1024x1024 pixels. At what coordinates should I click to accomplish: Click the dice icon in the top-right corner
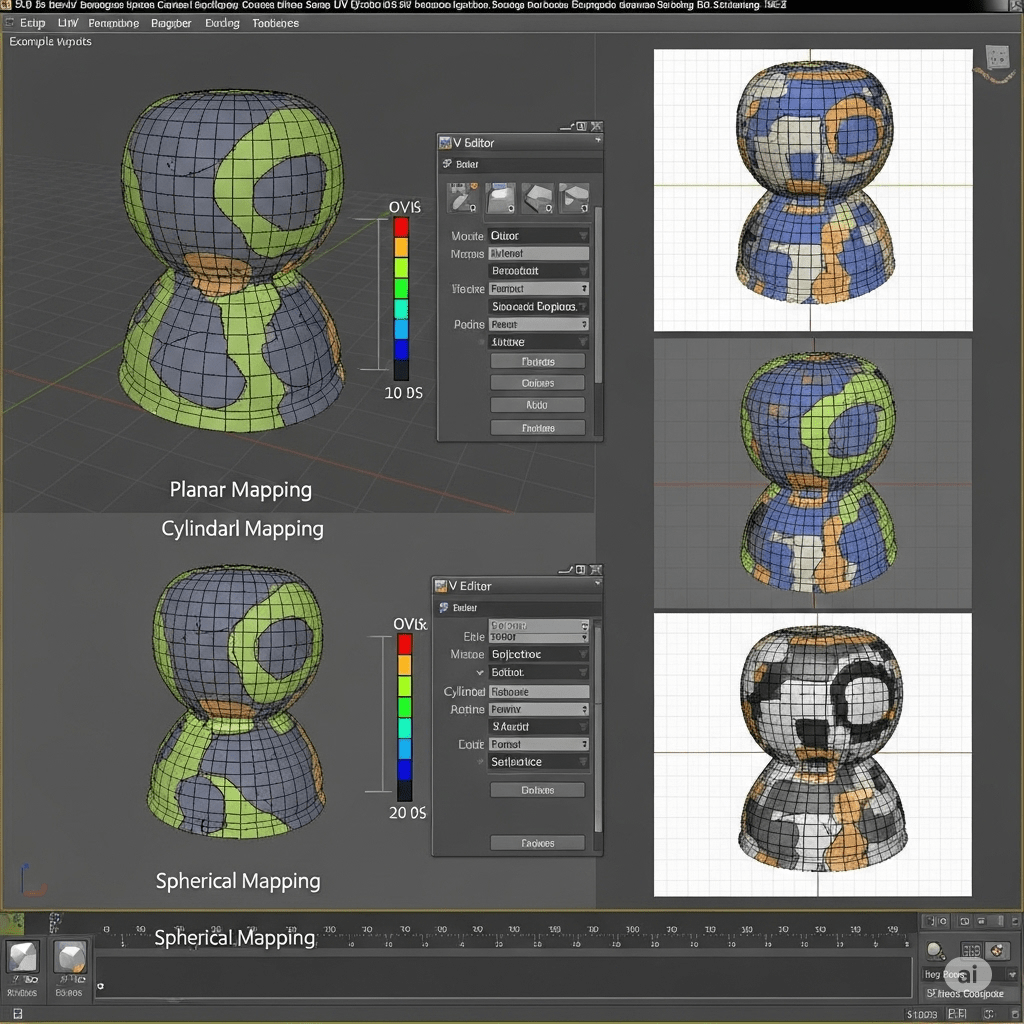click(996, 57)
